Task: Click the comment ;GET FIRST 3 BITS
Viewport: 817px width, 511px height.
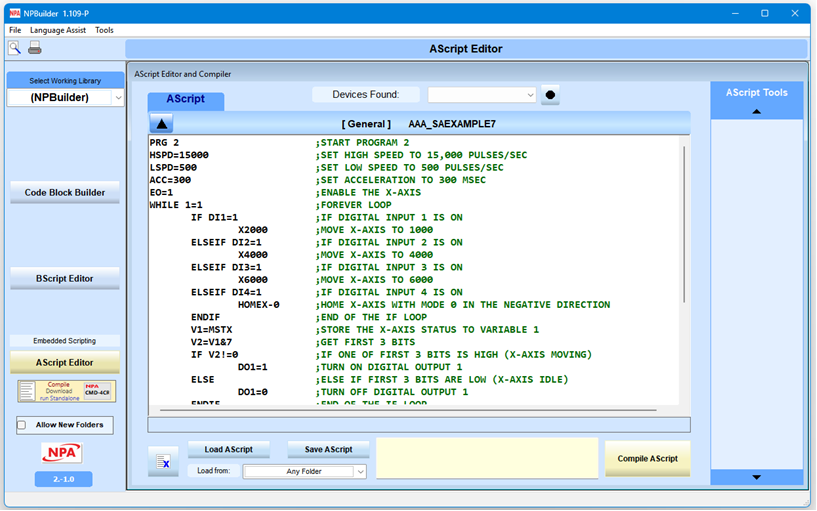Action: [365, 343]
